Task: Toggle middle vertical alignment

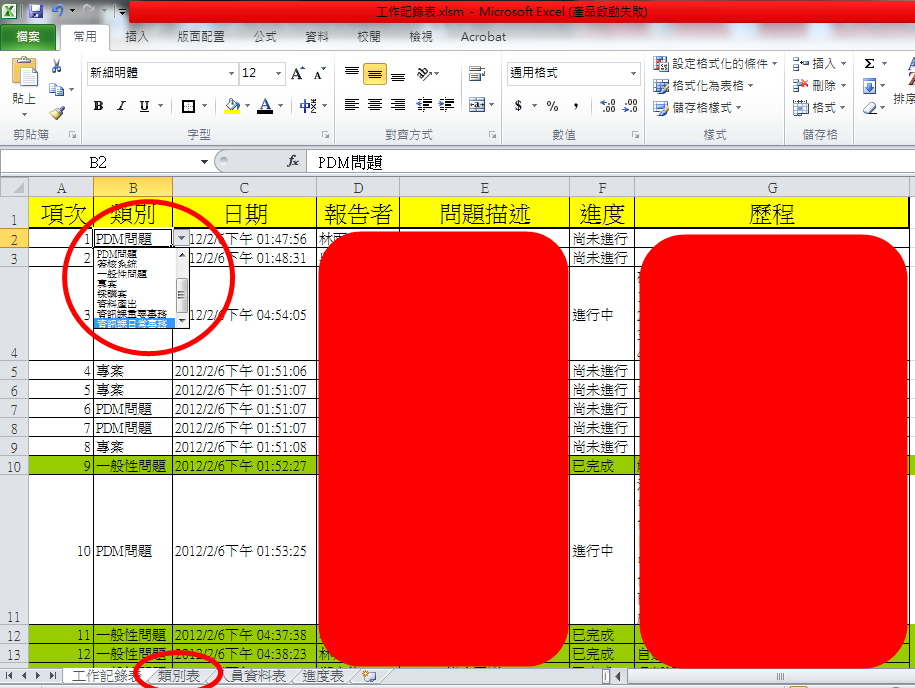Action: tap(375, 74)
